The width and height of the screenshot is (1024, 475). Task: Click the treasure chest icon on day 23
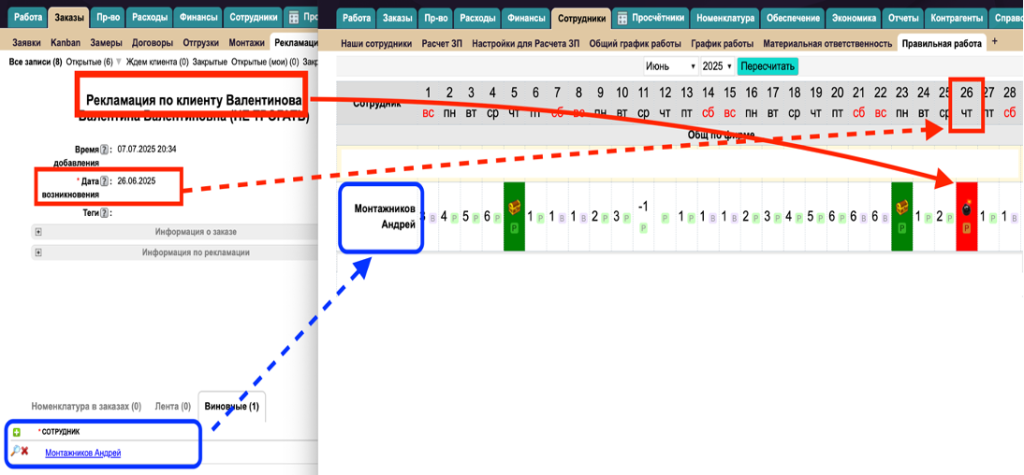[x=901, y=209]
